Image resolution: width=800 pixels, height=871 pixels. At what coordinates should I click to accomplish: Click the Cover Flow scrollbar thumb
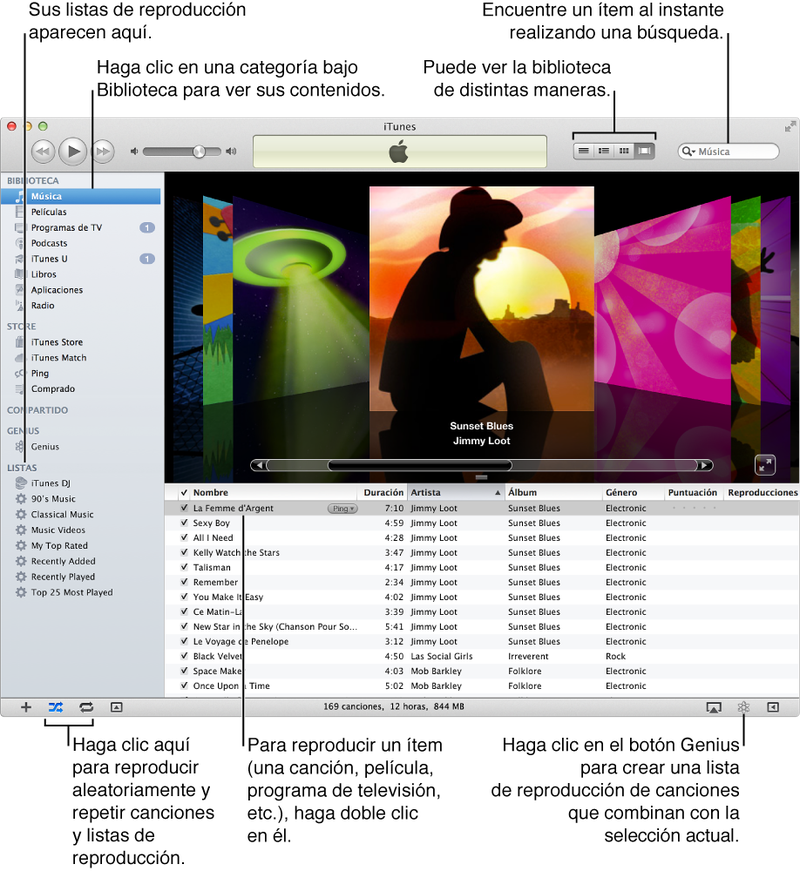(x=420, y=465)
